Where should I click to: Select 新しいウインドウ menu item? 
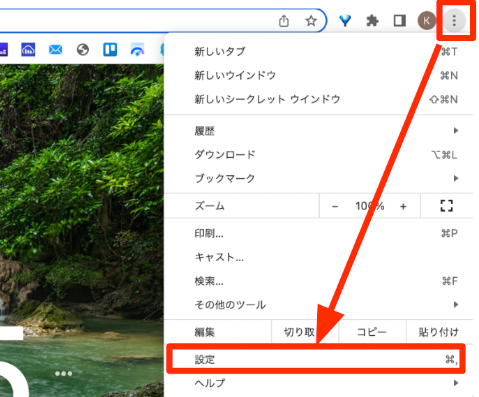pyautogui.click(x=319, y=75)
